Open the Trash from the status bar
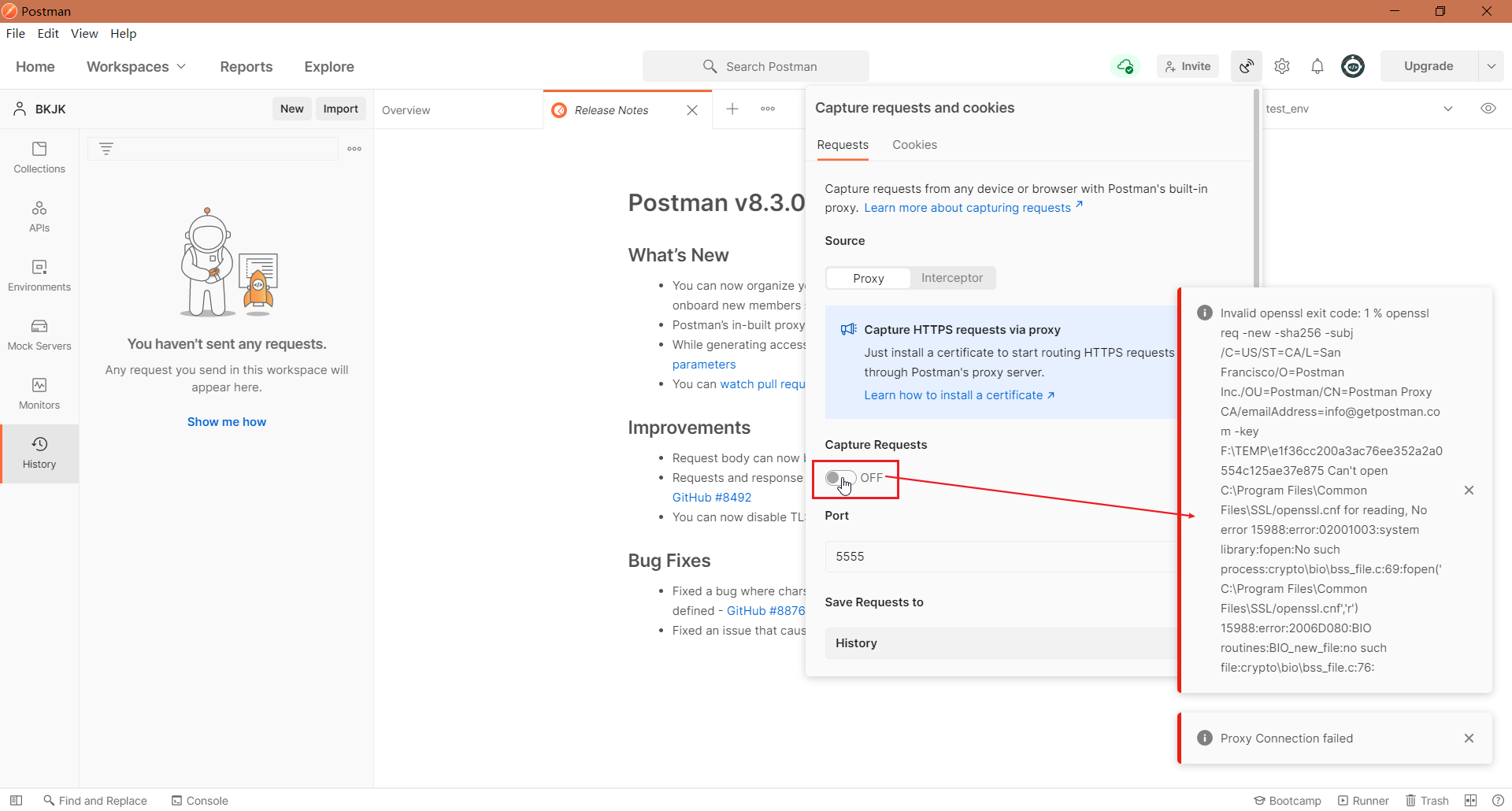1512x811 pixels. click(1428, 800)
